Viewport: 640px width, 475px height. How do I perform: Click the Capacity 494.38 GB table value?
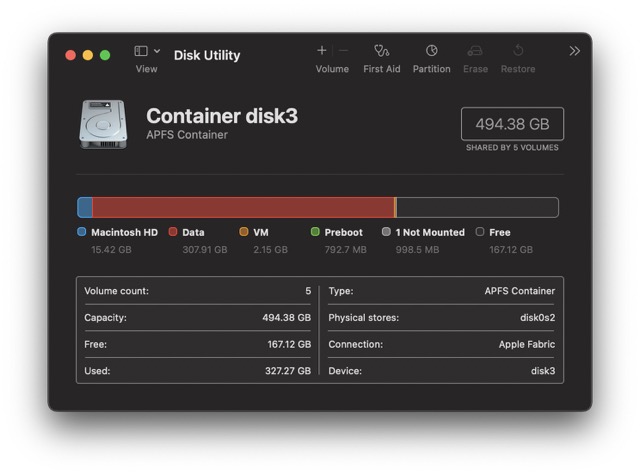tap(287, 317)
